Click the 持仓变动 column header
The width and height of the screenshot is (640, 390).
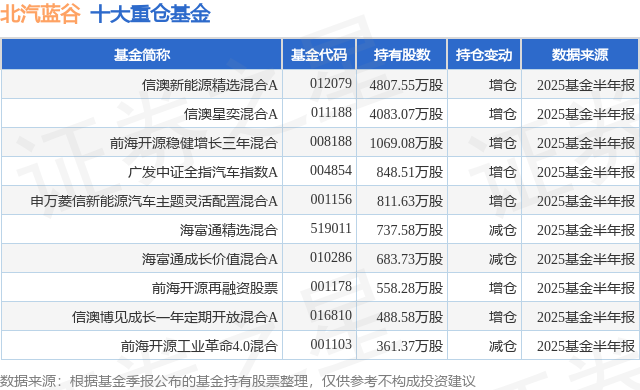[484, 54]
